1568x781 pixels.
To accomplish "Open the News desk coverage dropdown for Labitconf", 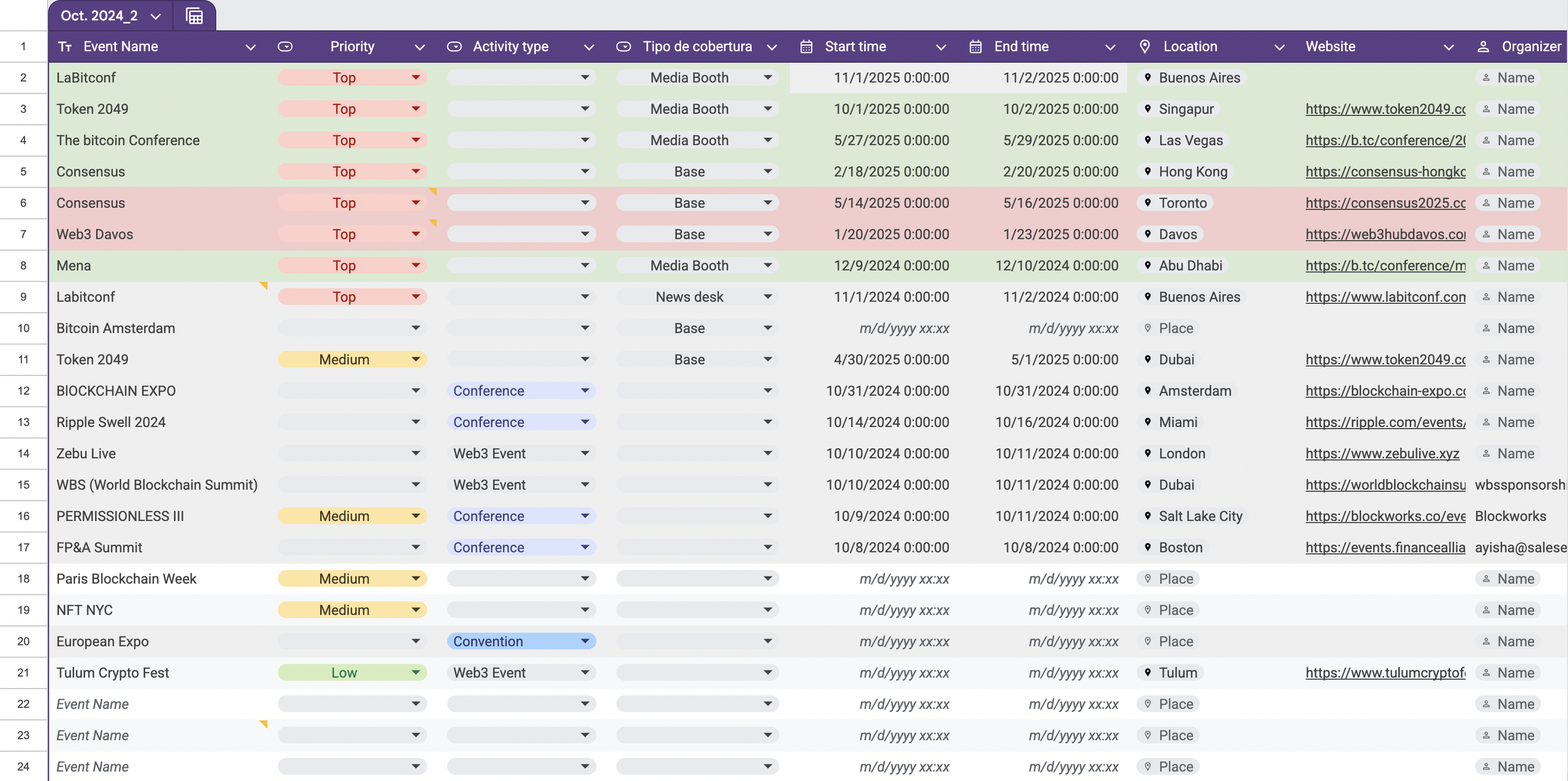I will [697, 296].
